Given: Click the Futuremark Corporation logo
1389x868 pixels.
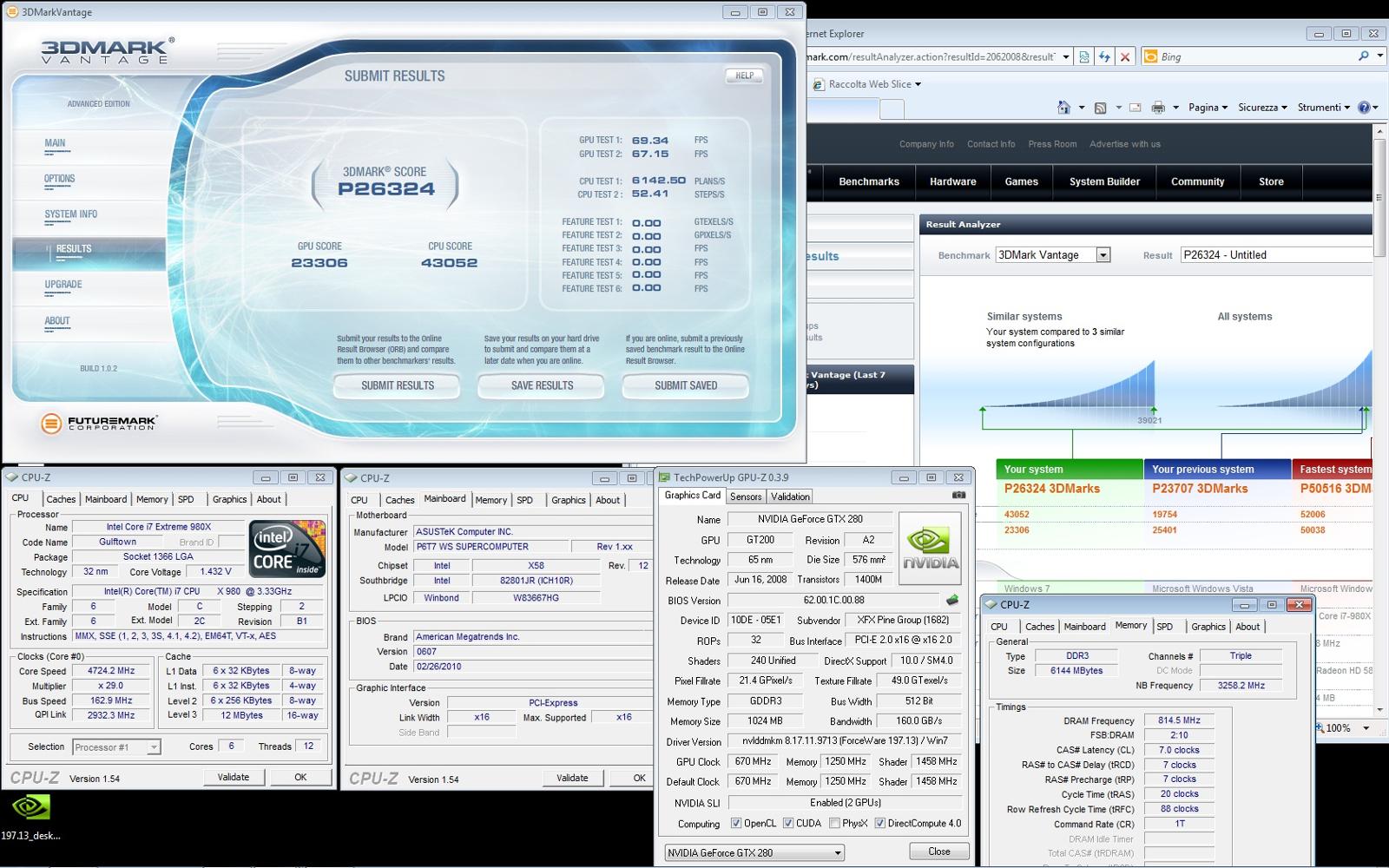Looking at the screenshot, I should [x=99, y=423].
